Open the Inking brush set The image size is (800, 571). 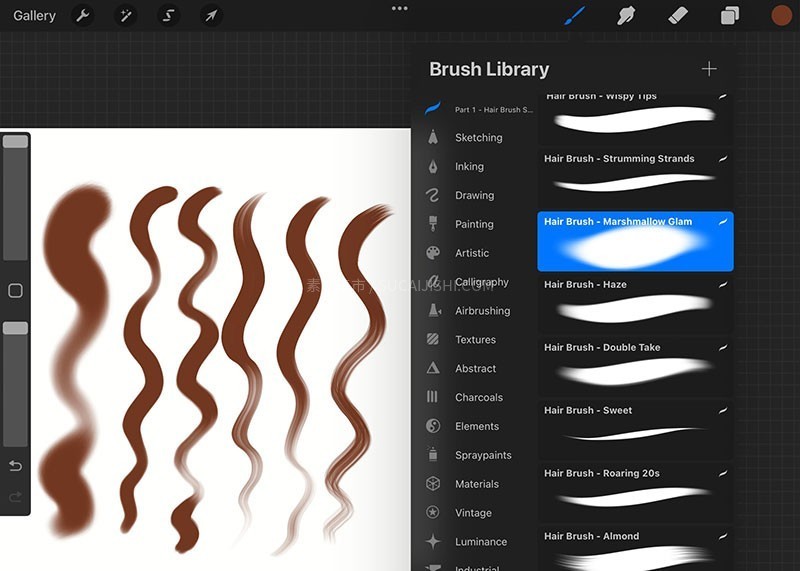[469, 166]
